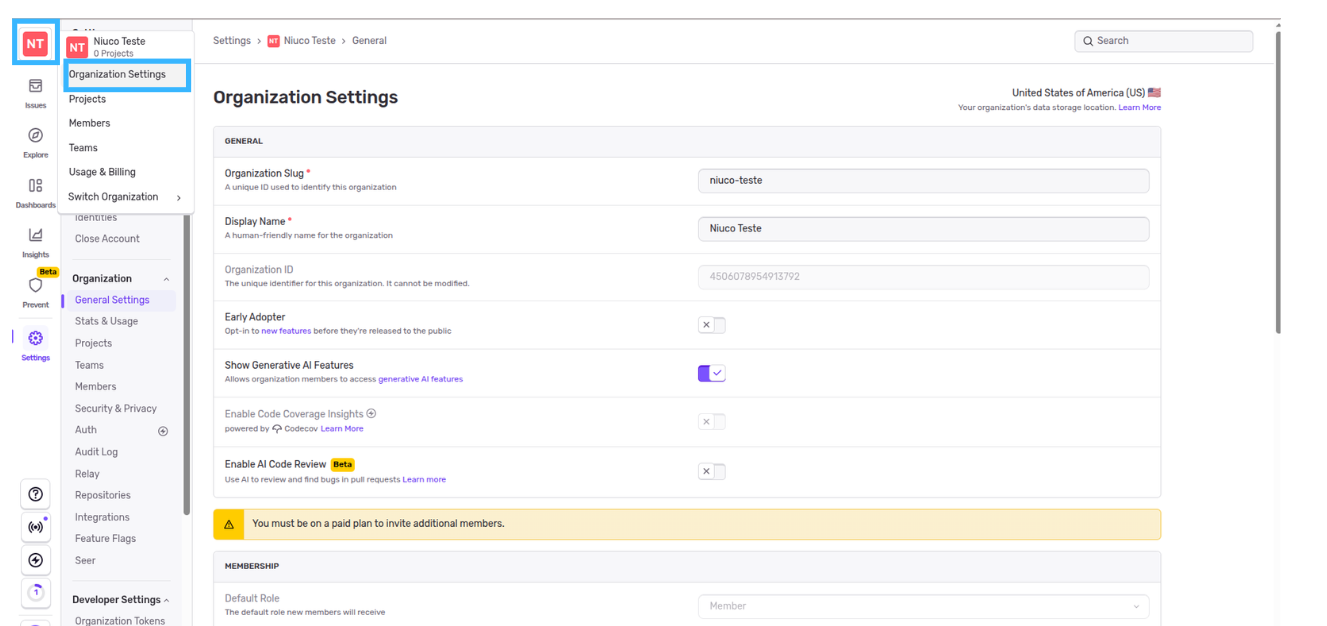Viewport: 1327px width, 626px height.
Task: Disable Show Generative AI Features switch
Action: pyautogui.click(x=711, y=373)
